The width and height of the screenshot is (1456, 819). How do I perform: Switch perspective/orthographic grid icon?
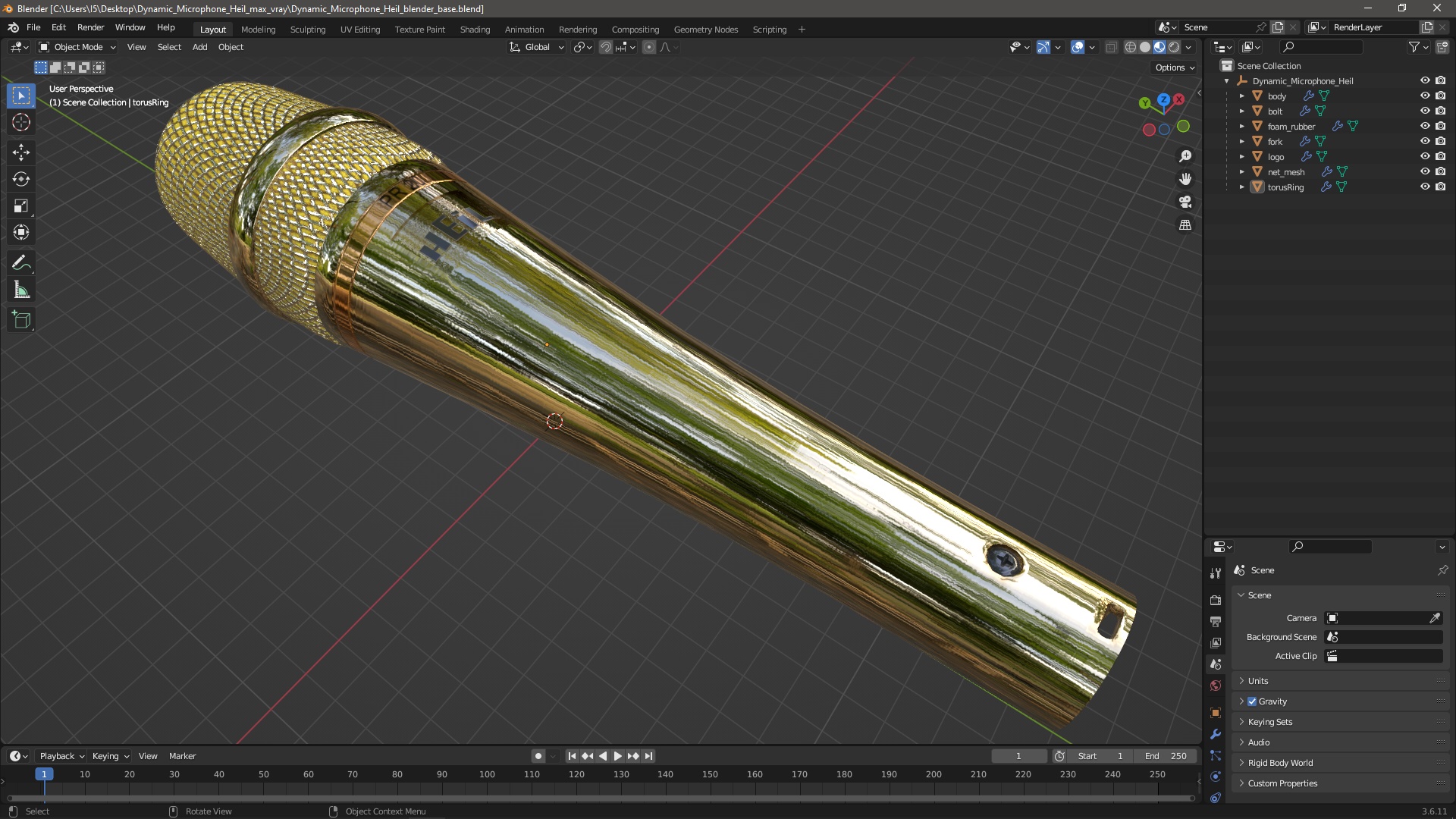pyautogui.click(x=1185, y=225)
